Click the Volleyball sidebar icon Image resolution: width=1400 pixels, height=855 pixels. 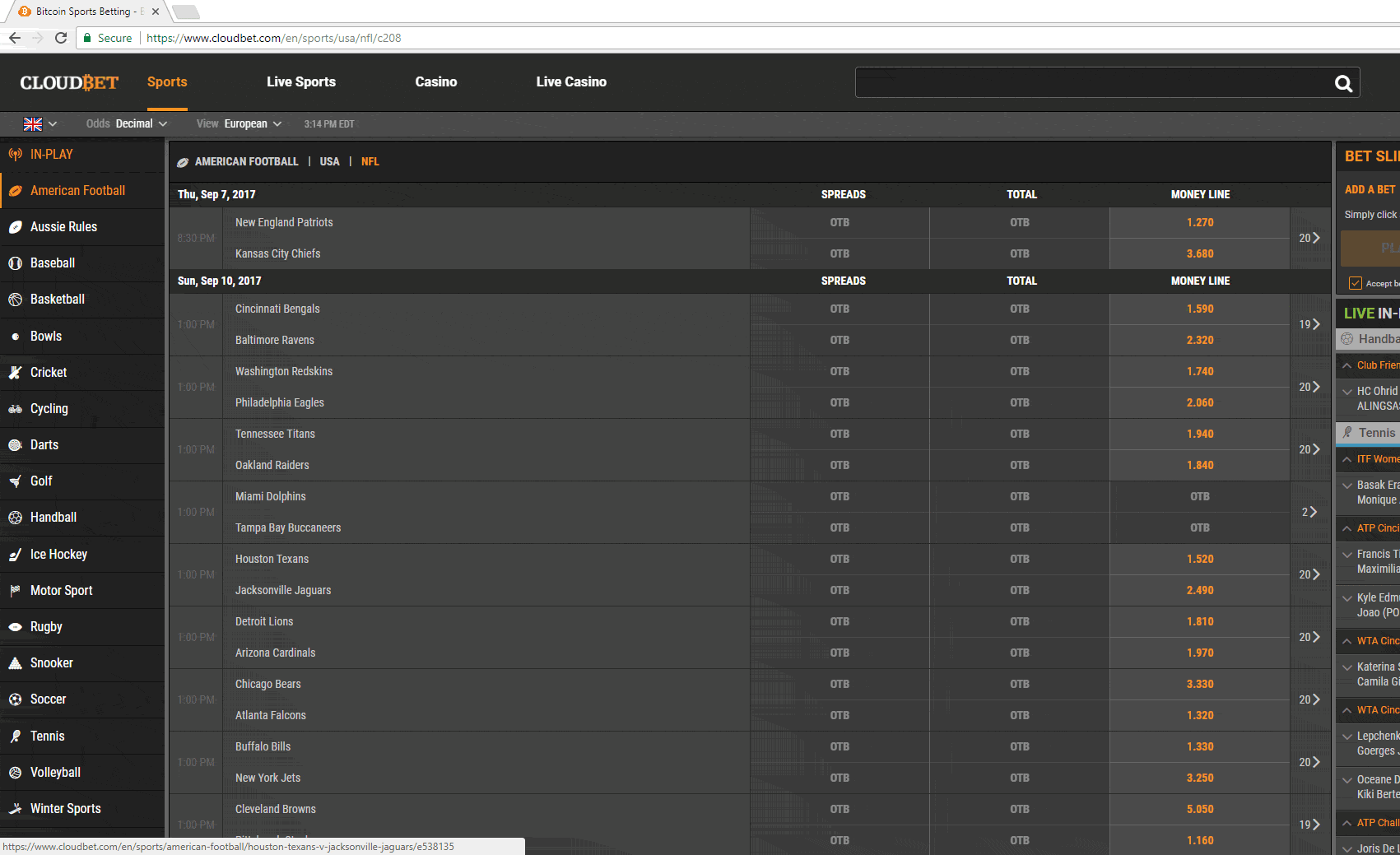pos(15,773)
